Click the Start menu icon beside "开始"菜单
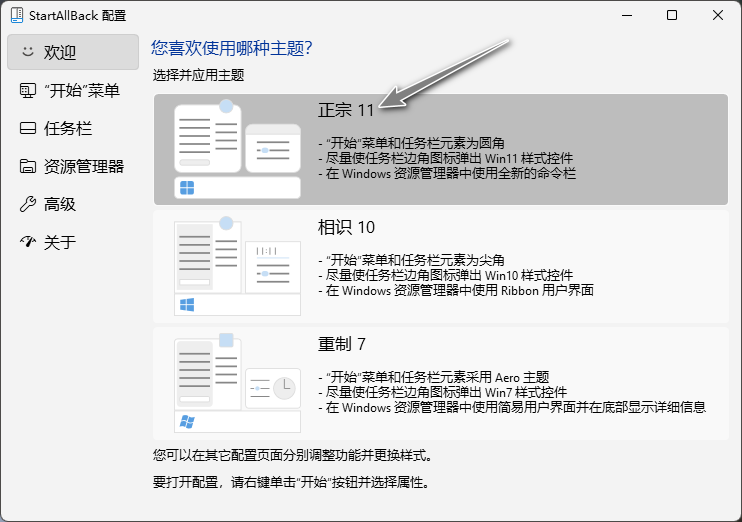Screen dimensions: 742x522 tap(27, 90)
